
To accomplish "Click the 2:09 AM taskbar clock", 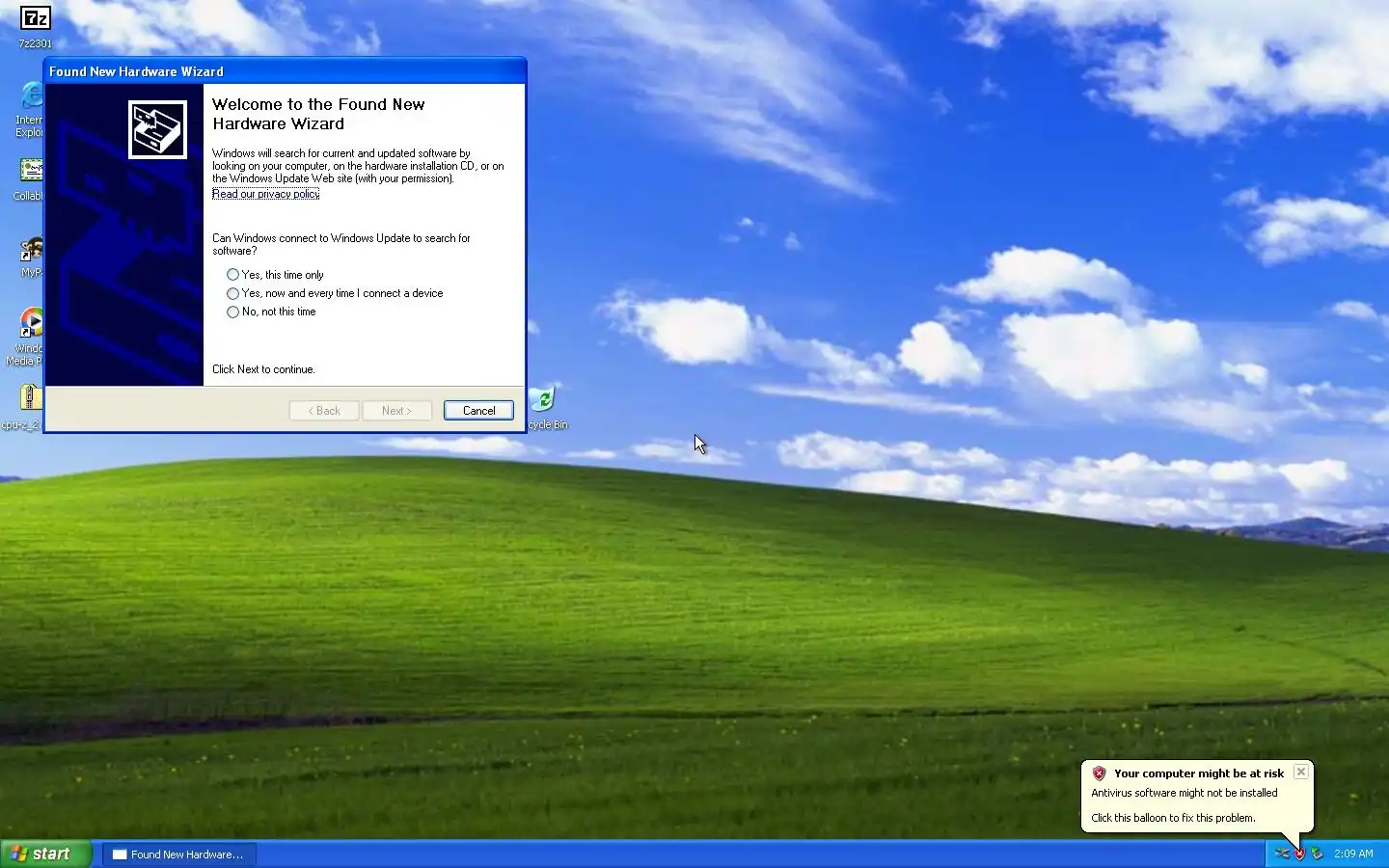I will pyautogui.click(x=1353, y=854).
